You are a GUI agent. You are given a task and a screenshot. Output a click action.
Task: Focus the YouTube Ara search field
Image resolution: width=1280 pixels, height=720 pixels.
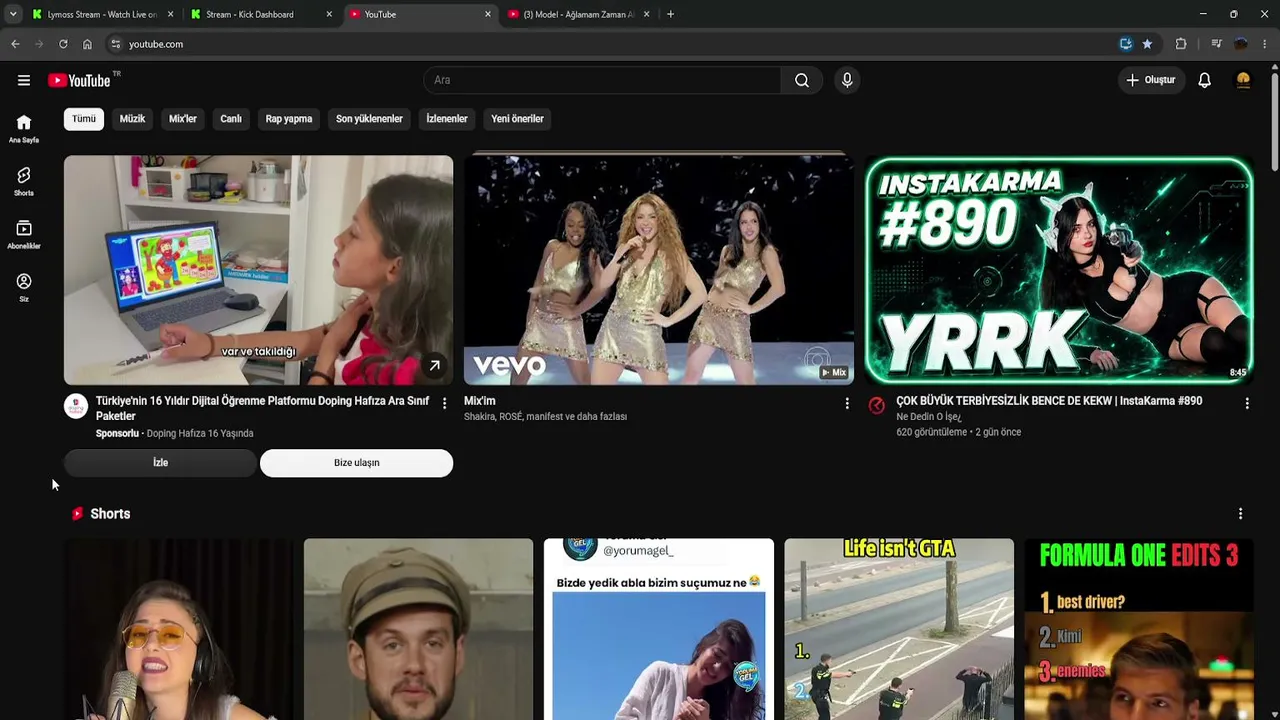(602, 80)
